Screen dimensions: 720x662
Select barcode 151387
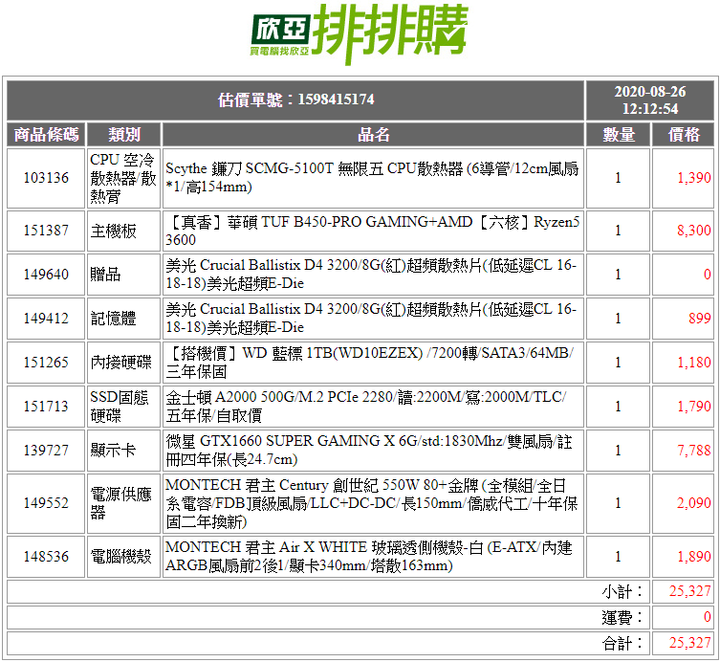pyautogui.click(x=46, y=230)
